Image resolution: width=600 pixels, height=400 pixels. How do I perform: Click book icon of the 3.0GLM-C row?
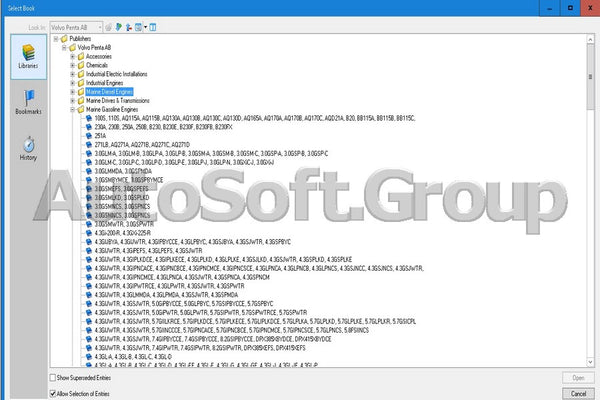coord(89,162)
